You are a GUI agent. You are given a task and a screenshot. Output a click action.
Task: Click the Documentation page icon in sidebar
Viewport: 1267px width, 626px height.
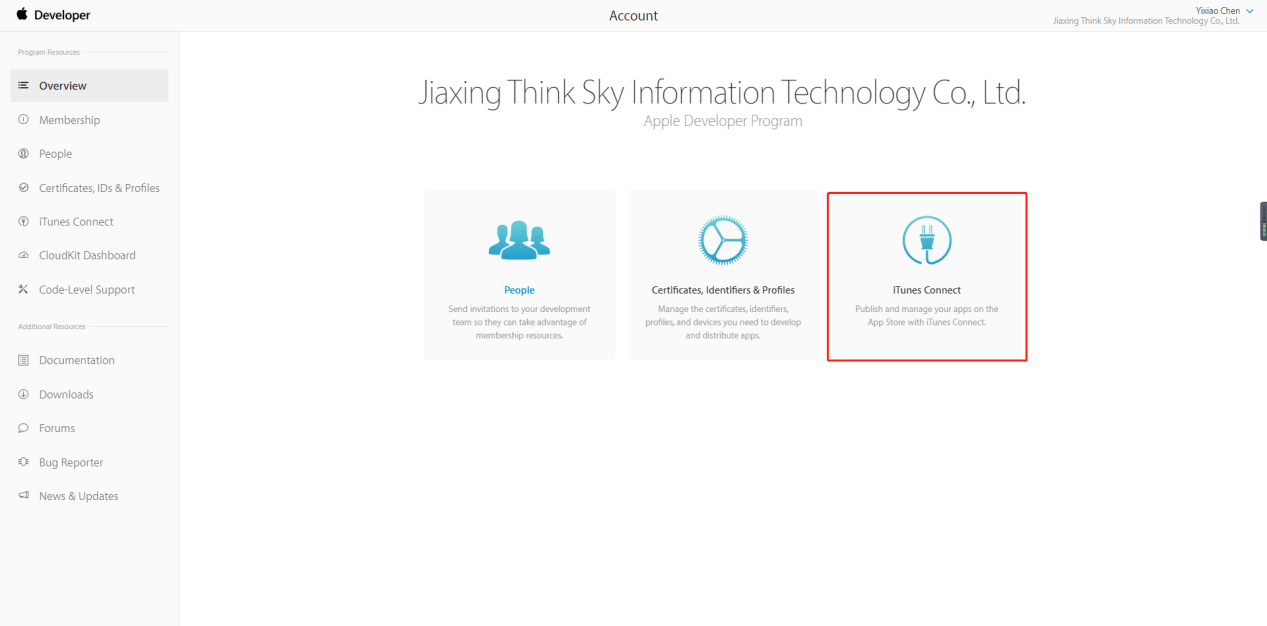point(23,360)
